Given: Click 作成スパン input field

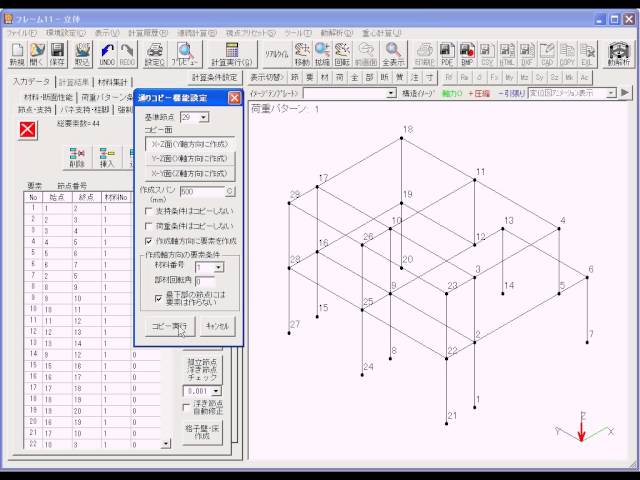Looking at the screenshot, I should [x=202, y=191].
